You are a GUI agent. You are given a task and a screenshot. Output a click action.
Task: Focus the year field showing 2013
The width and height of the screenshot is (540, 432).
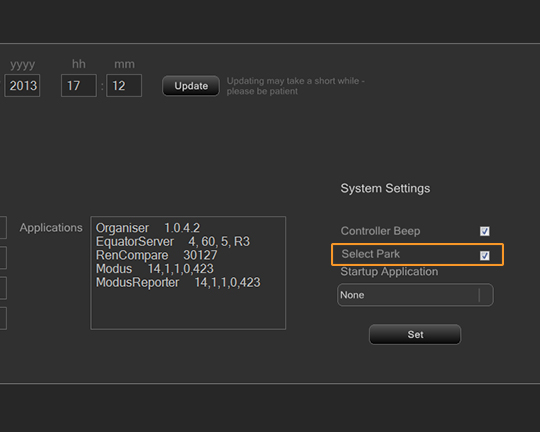coord(22,85)
